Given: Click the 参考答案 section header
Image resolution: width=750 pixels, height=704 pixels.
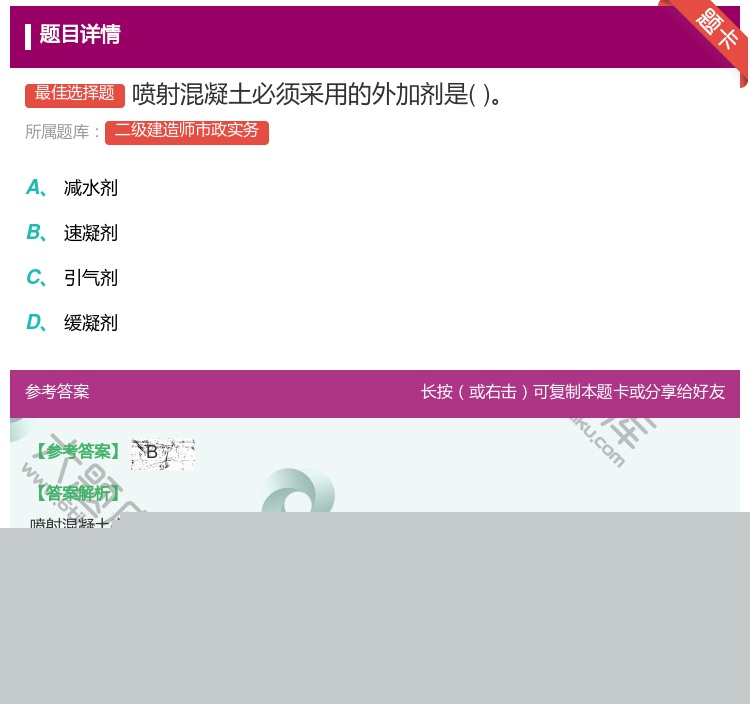Looking at the screenshot, I should click(57, 392).
